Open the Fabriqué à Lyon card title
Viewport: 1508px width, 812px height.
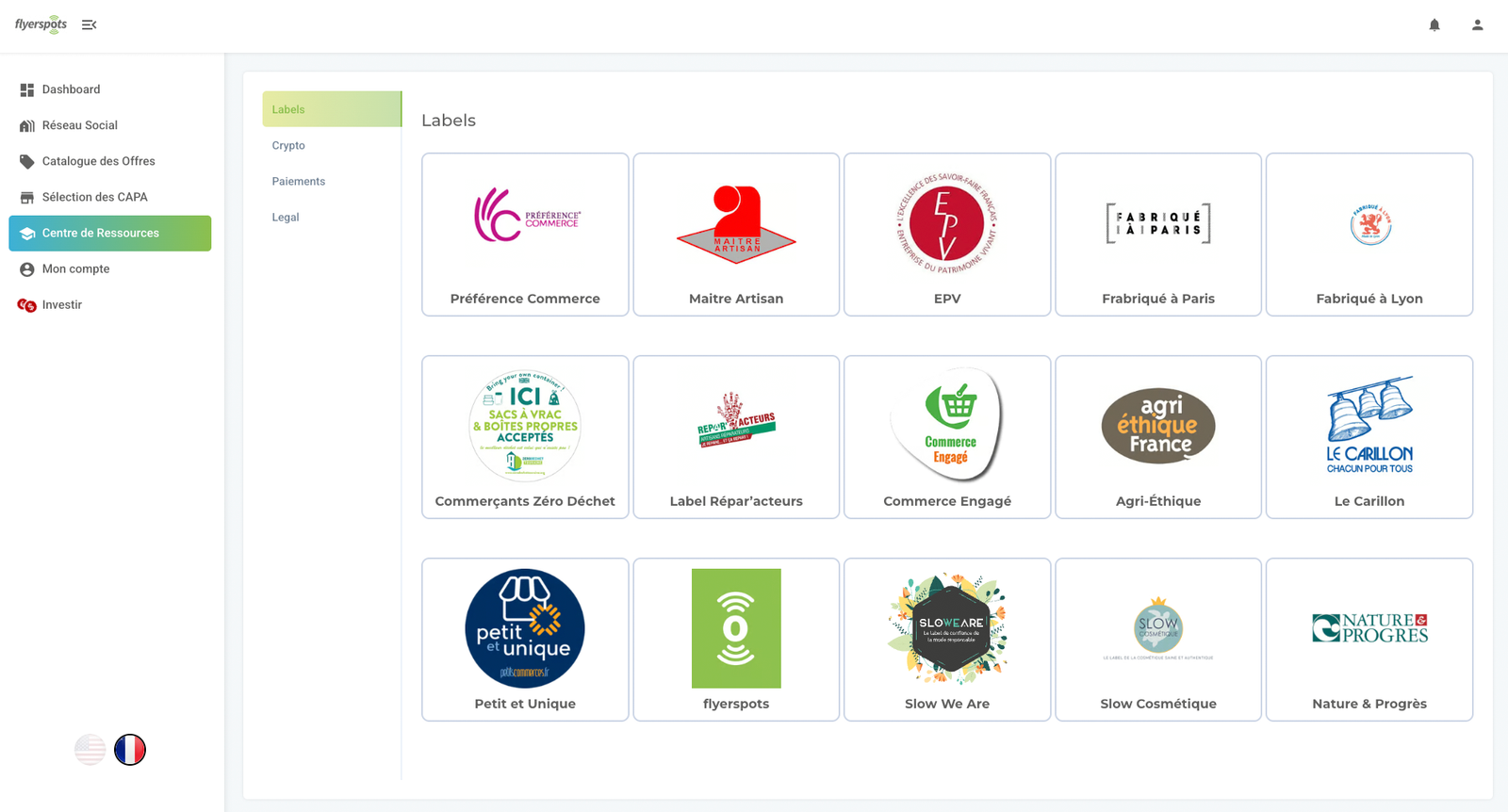click(x=1369, y=299)
